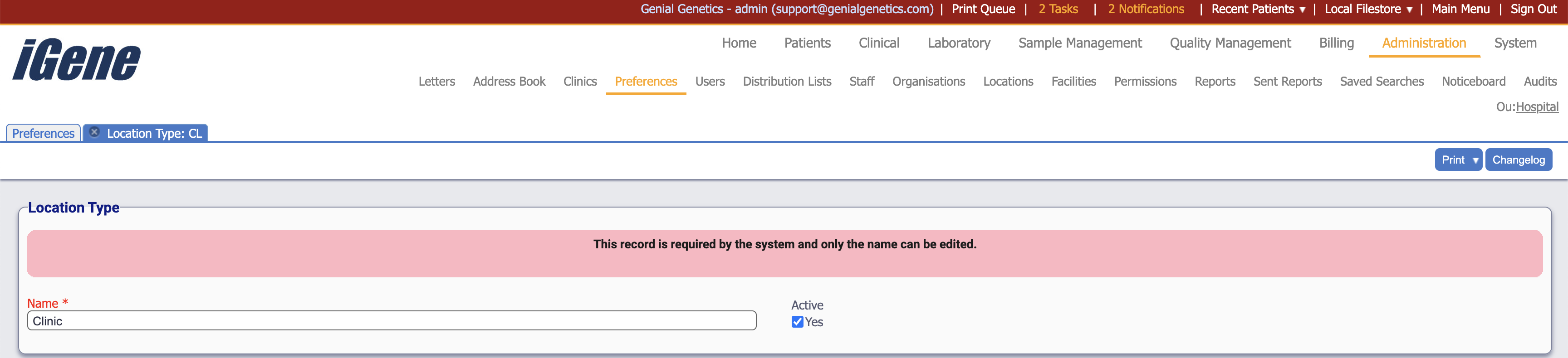
Task: Click into the Name input field
Action: [392, 321]
